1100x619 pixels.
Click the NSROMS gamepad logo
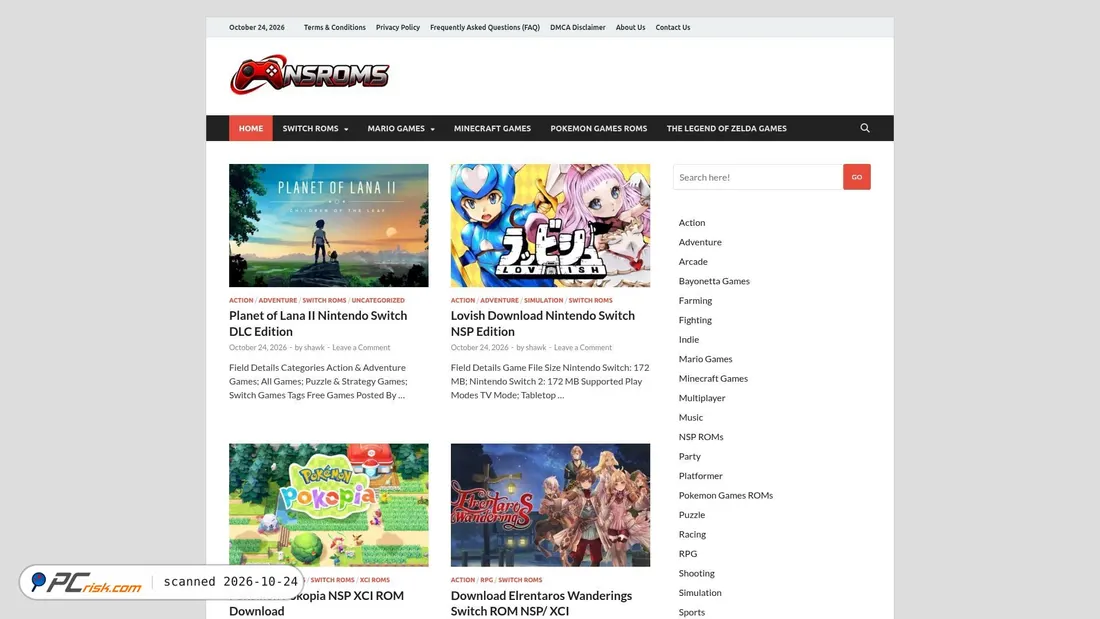(x=309, y=74)
